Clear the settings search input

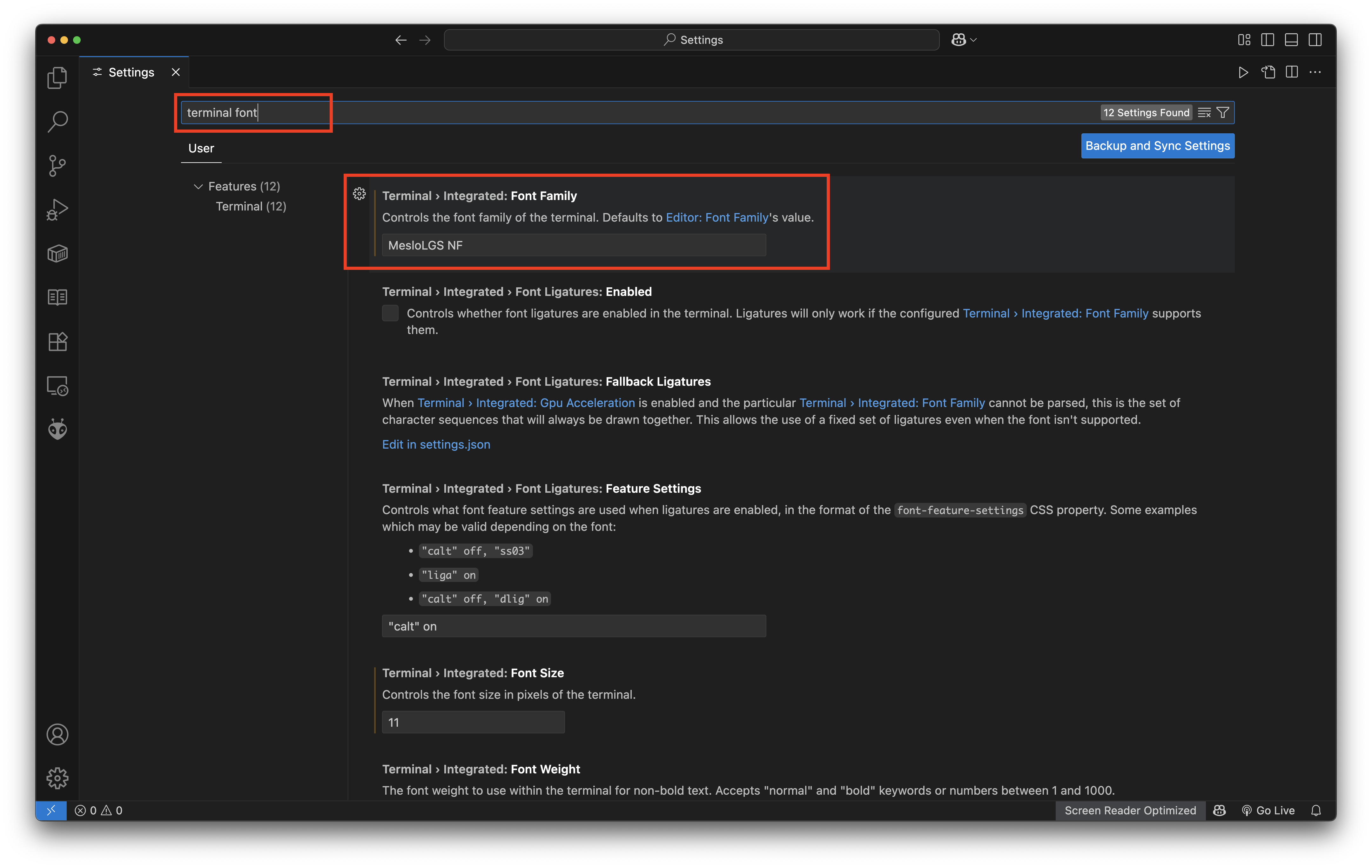click(1204, 113)
